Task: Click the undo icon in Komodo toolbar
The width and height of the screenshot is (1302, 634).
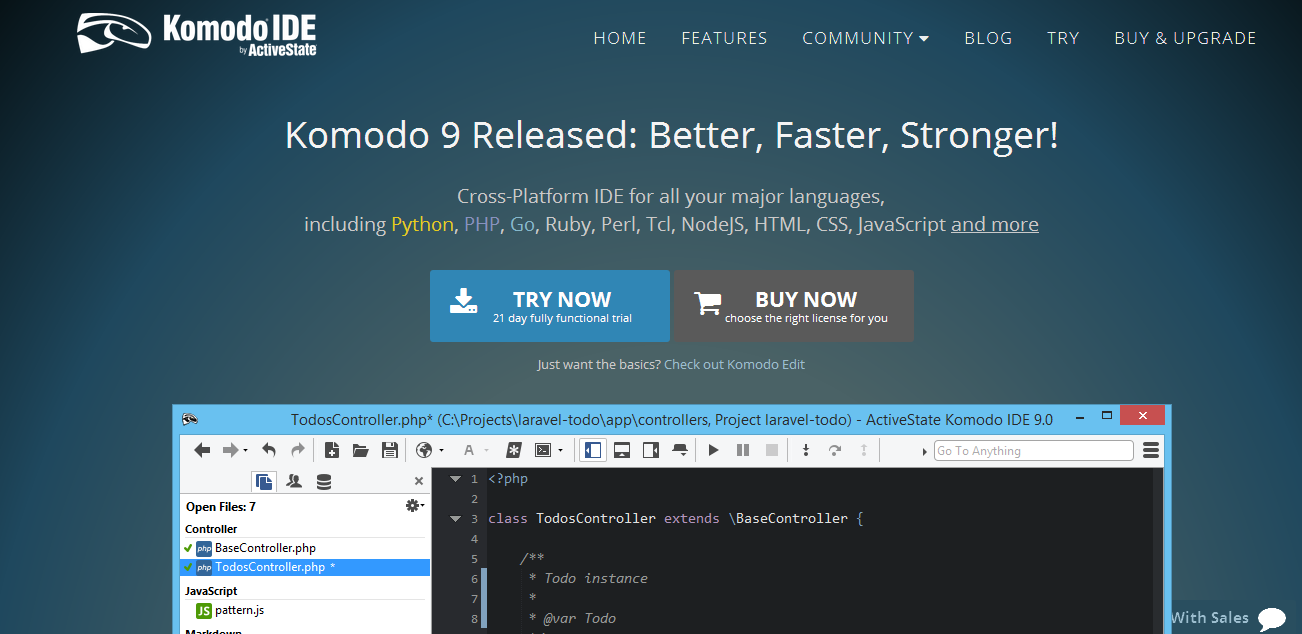Action: tap(268, 451)
